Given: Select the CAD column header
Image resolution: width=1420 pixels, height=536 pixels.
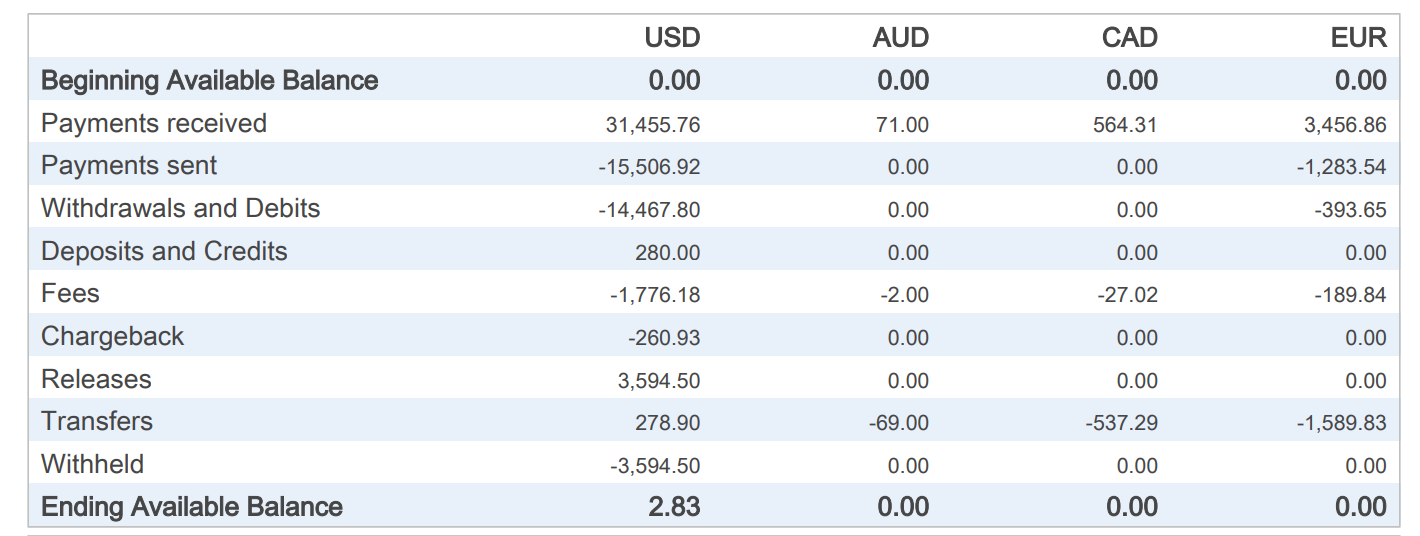Looking at the screenshot, I should point(1129,38).
